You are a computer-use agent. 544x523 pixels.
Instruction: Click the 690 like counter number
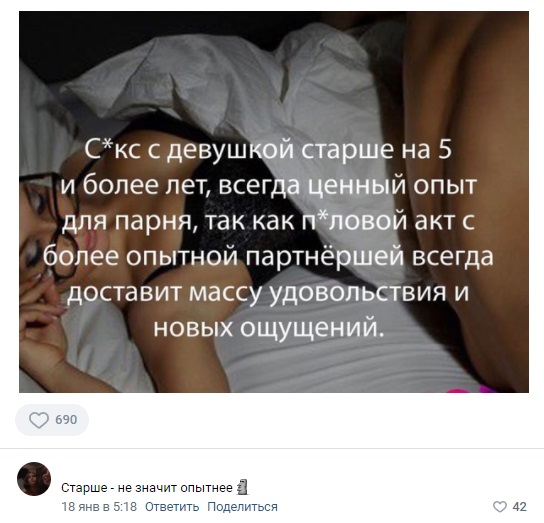pos(66,420)
